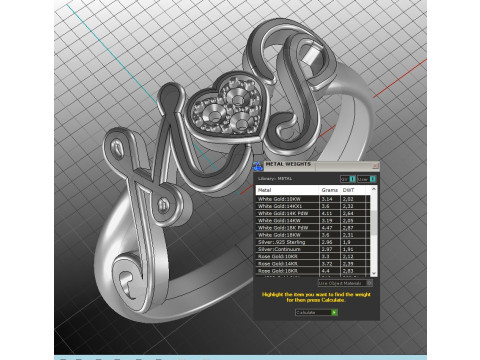Select the White Gold:14KX1 row

point(313,206)
